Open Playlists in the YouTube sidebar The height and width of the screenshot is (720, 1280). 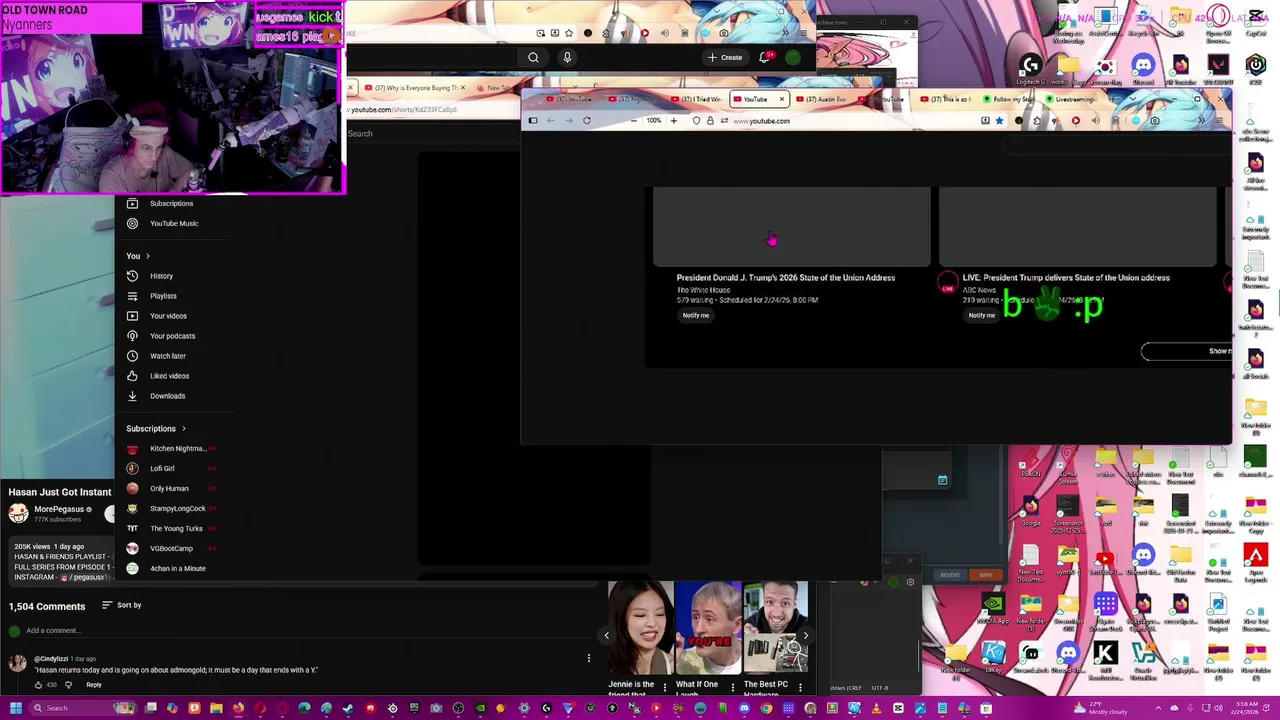(163, 296)
